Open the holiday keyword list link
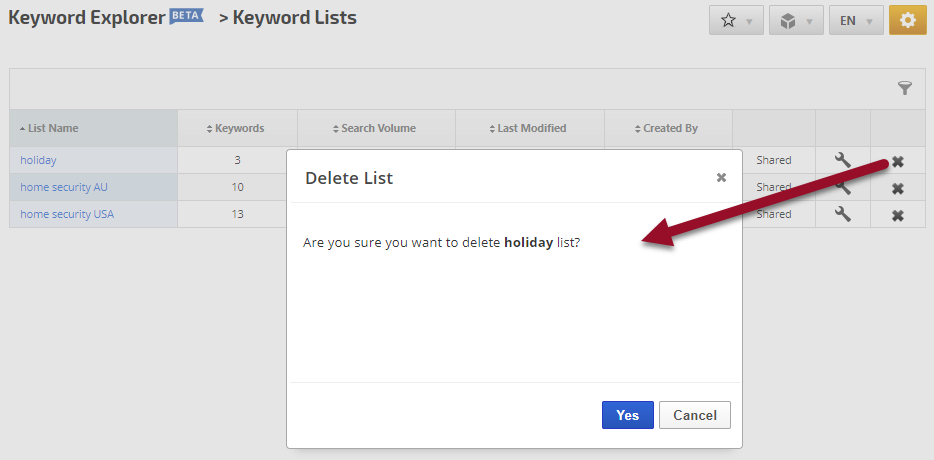 coord(38,160)
